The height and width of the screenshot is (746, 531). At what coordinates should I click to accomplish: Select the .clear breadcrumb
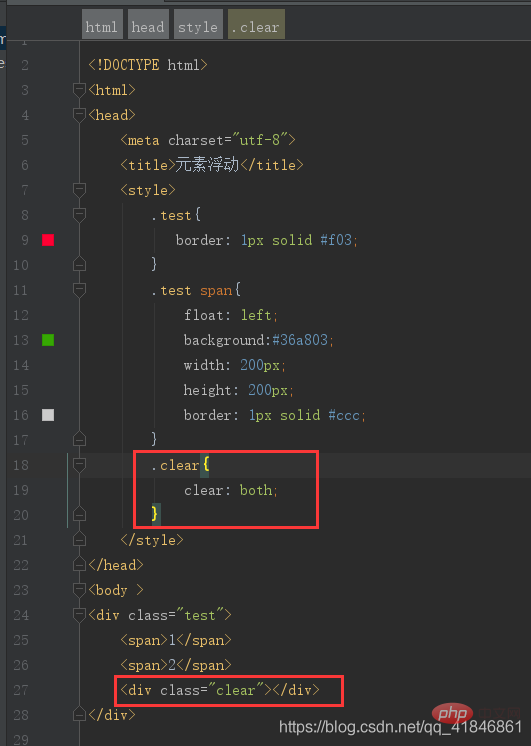[x=256, y=25]
